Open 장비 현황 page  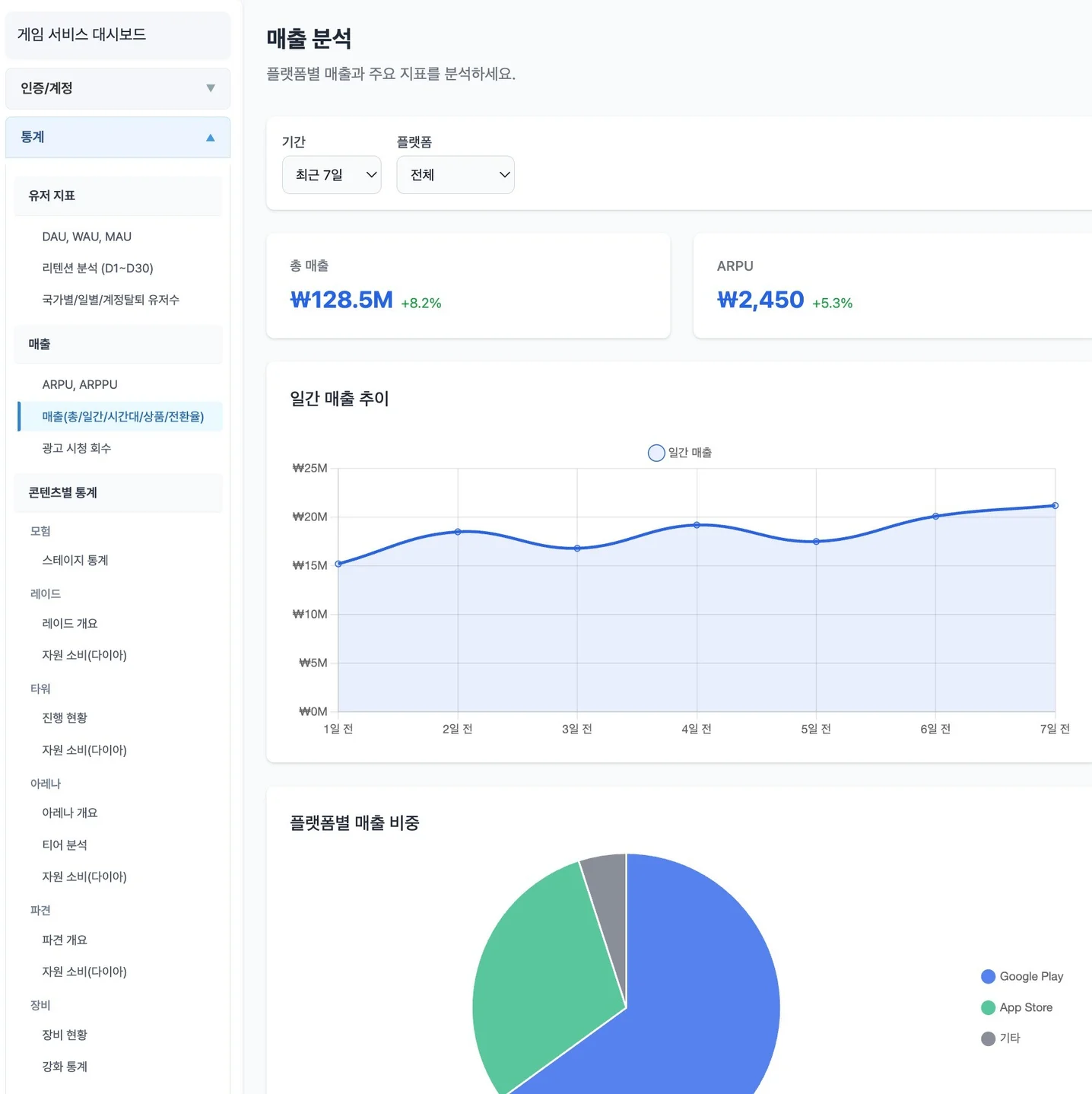(65, 1035)
